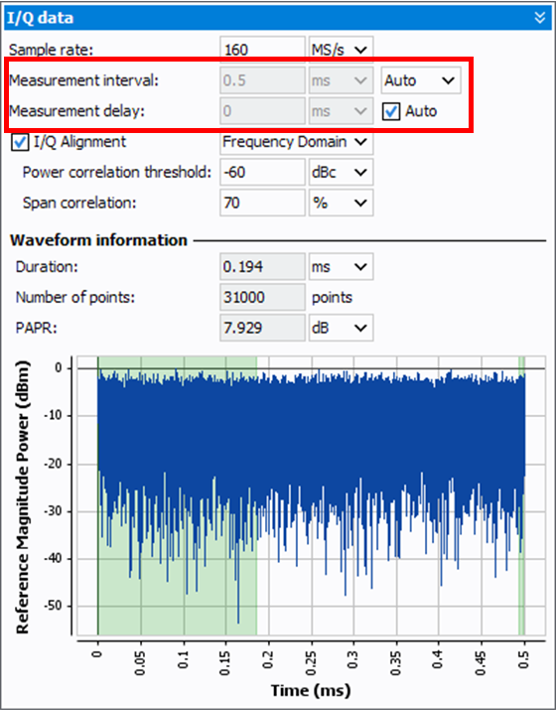The width and height of the screenshot is (556, 710).
Task: Open the Frequency Domain alignment dropdown
Action: pyautogui.click(x=297, y=142)
